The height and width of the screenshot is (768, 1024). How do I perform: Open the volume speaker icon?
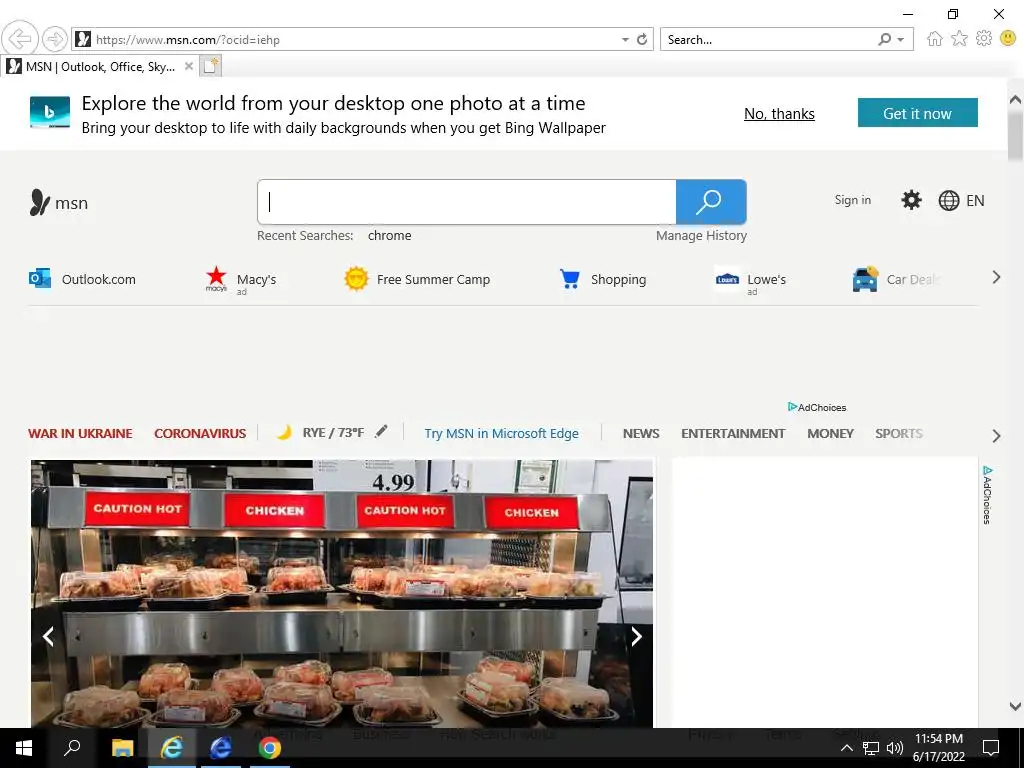pyautogui.click(x=895, y=748)
